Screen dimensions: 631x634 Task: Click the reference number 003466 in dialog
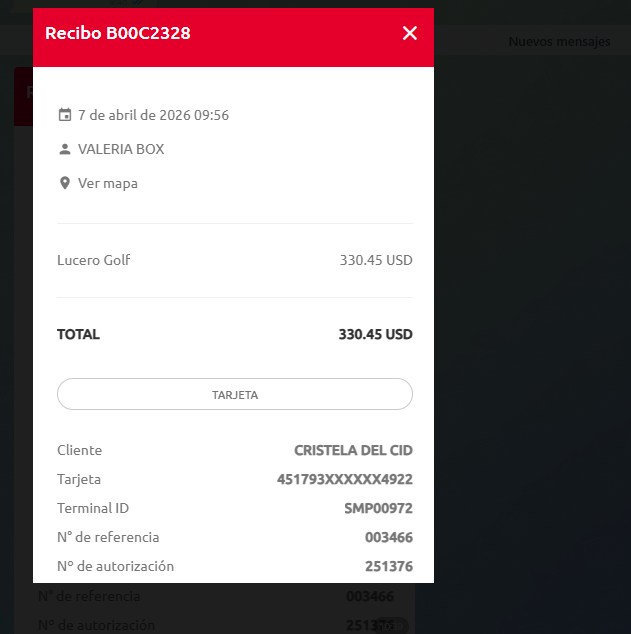[x=388, y=537]
